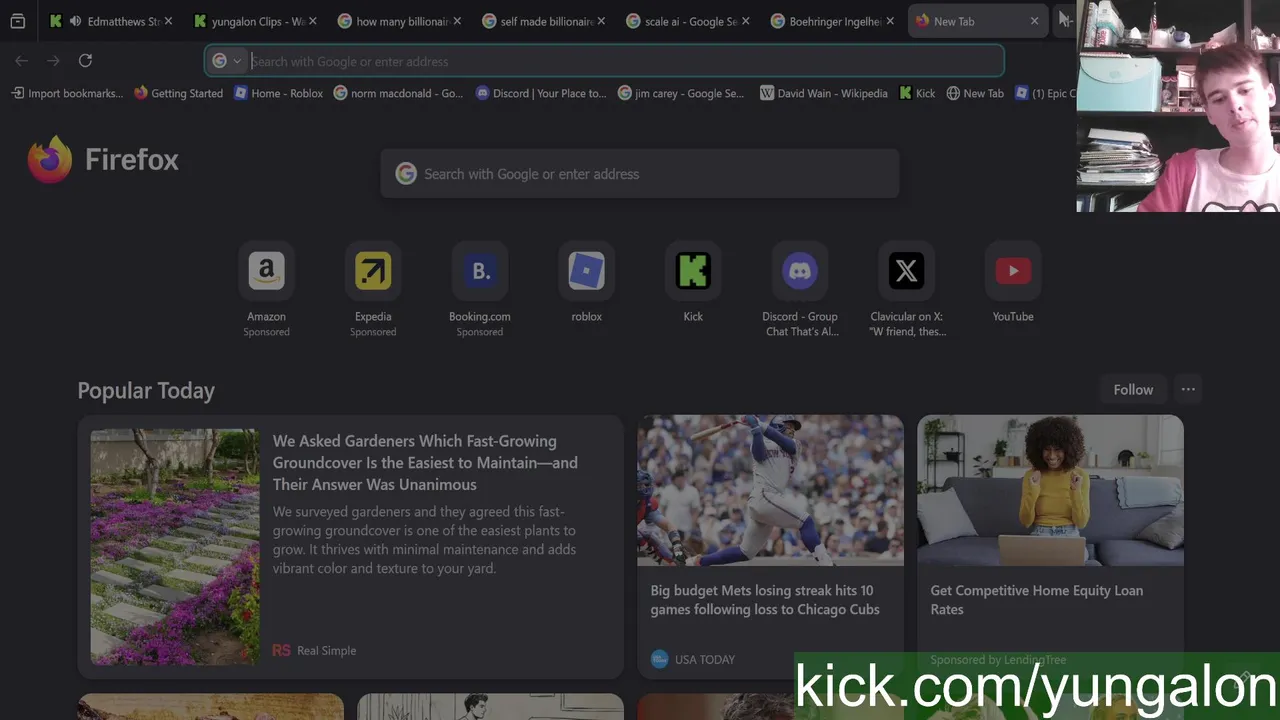This screenshot has height=720, width=1280.
Task: Open the Expedia shortcut tile
Action: pos(373,271)
